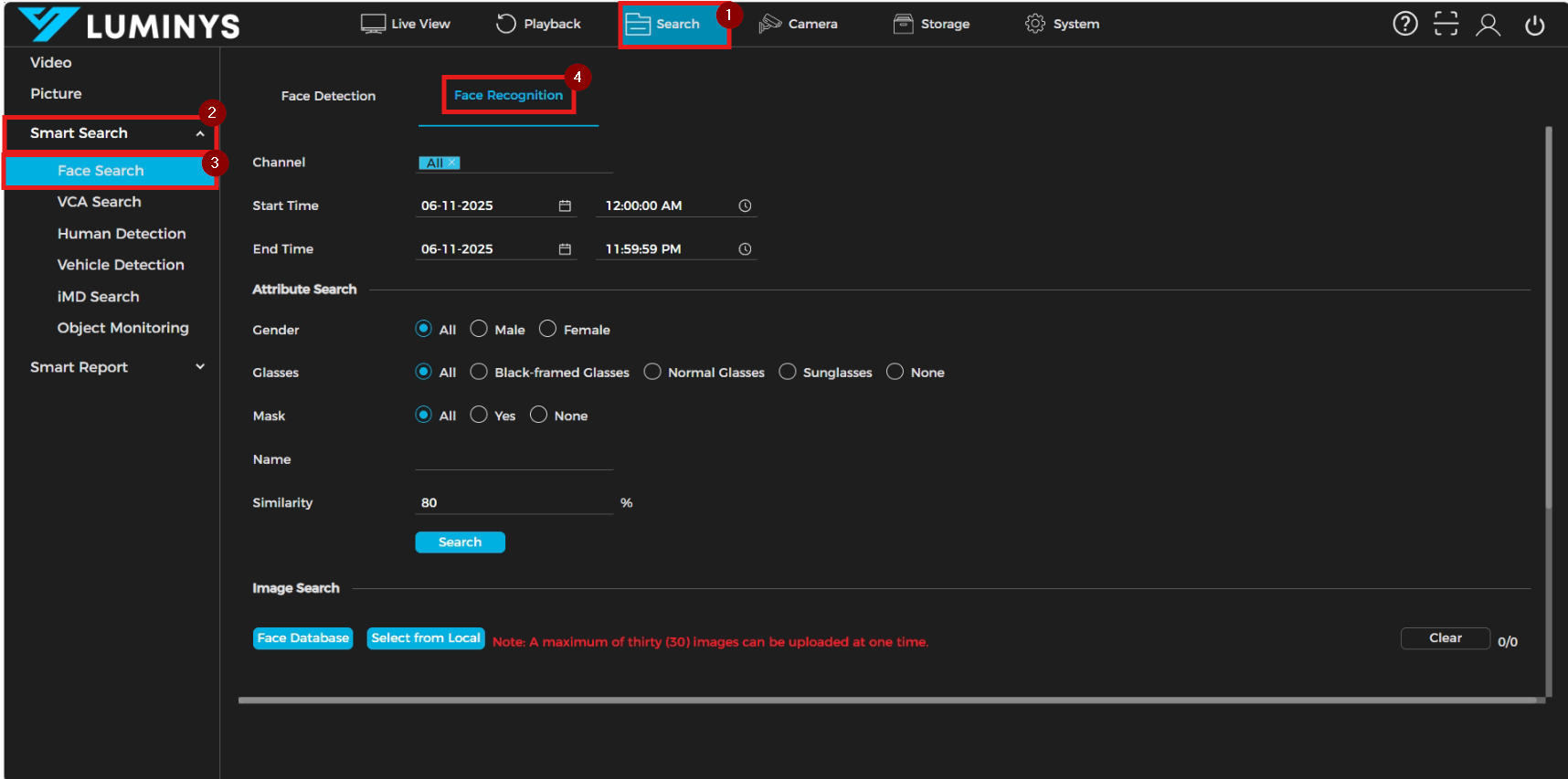Open Start Time calendar picker icon
Image resolution: width=1568 pixels, height=779 pixels.
[x=565, y=206]
